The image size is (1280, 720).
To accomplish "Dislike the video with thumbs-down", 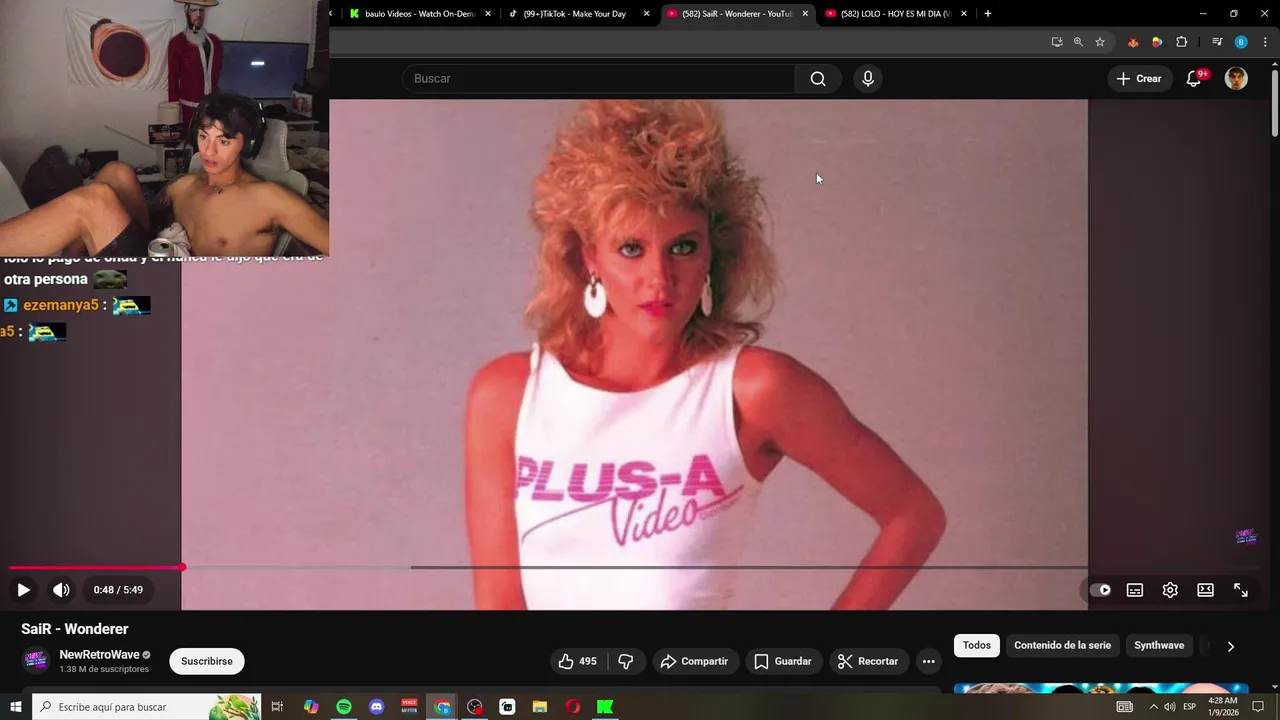I will (x=626, y=661).
